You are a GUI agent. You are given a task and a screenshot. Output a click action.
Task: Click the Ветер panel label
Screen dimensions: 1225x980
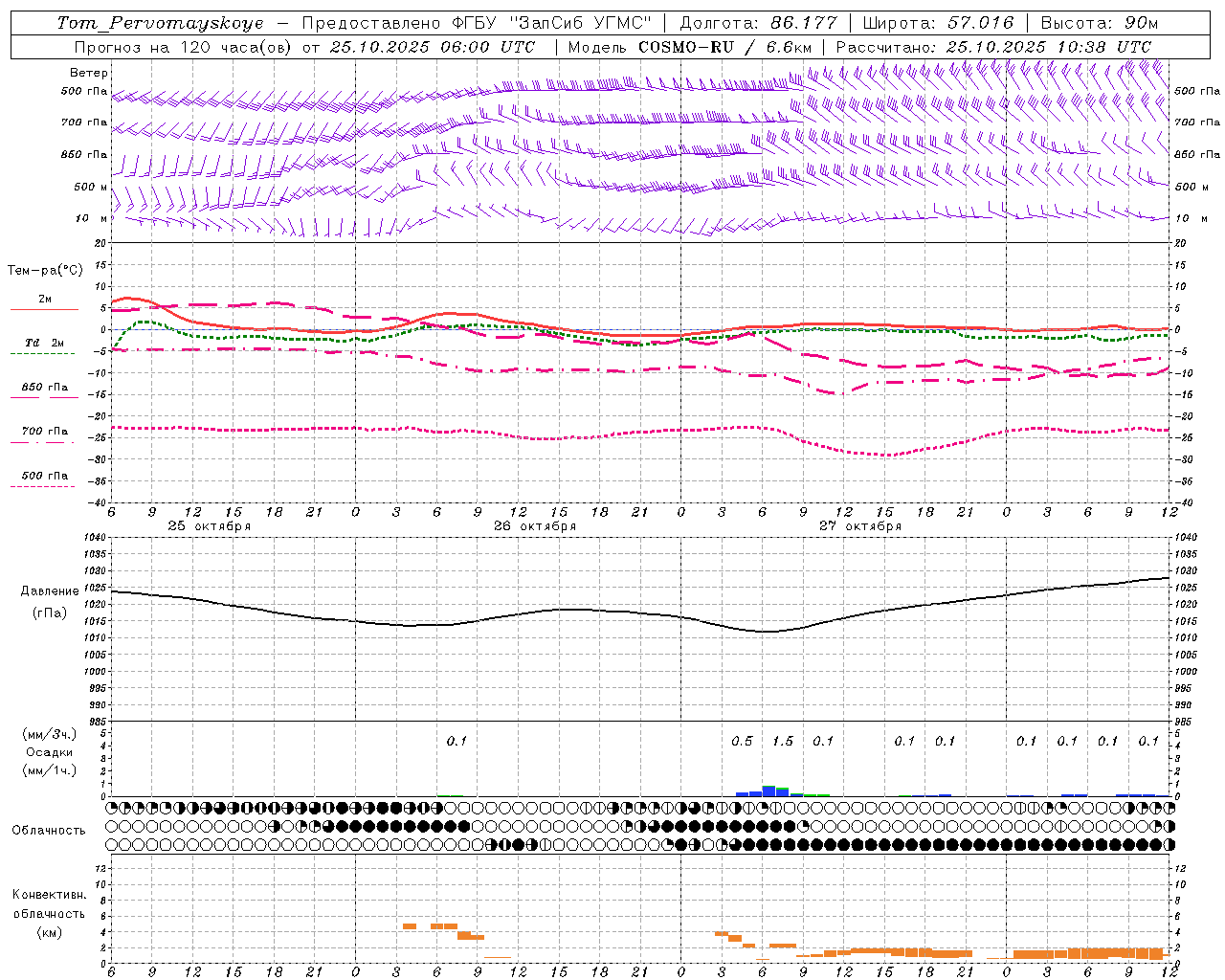click(x=89, y=73)
